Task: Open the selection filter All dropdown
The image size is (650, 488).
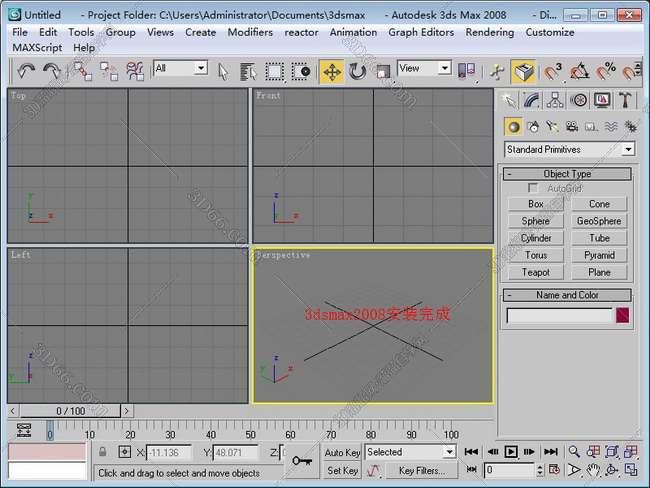Action: [x=180, y=68]
